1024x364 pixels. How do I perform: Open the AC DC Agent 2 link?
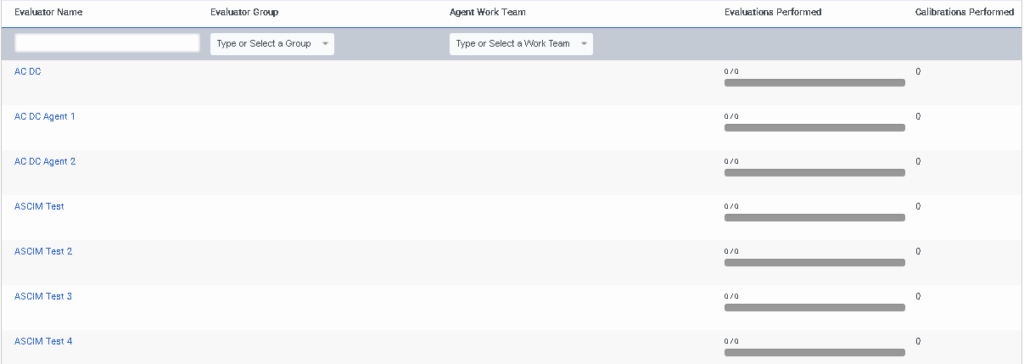45,161
